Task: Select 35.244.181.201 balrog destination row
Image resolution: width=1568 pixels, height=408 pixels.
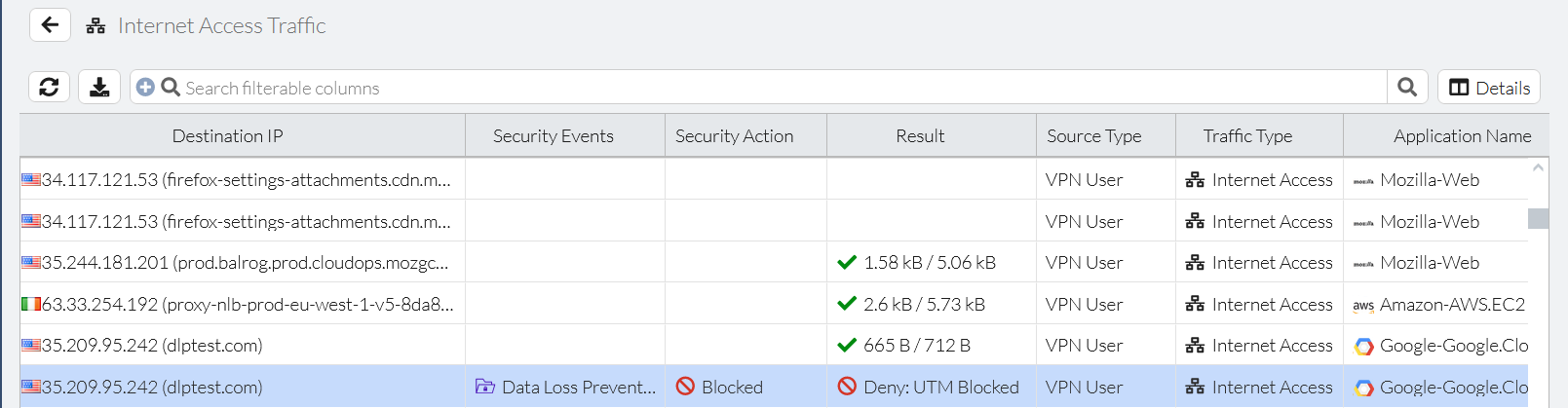Action: click(244, 263)
